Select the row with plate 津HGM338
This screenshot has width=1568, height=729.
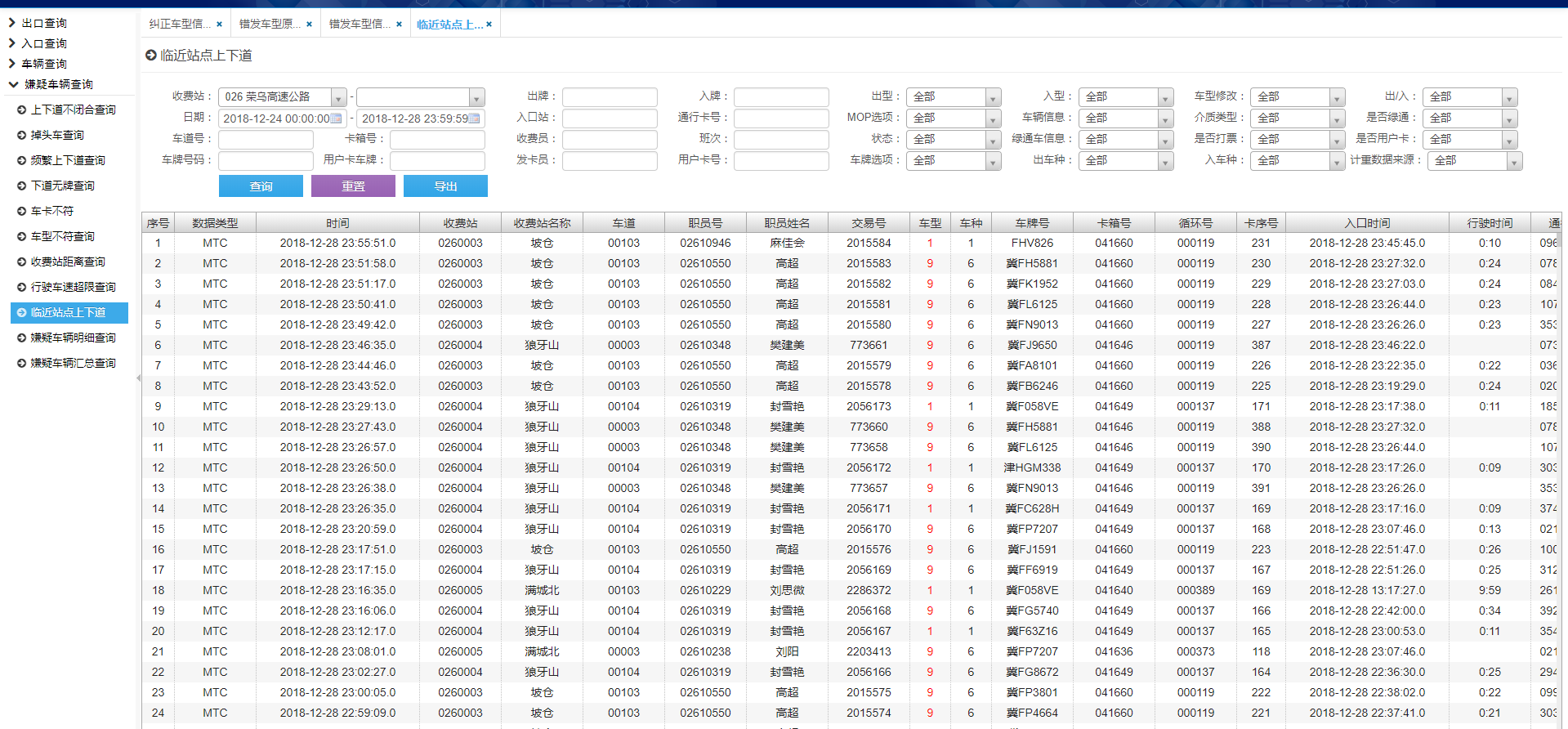850,467
